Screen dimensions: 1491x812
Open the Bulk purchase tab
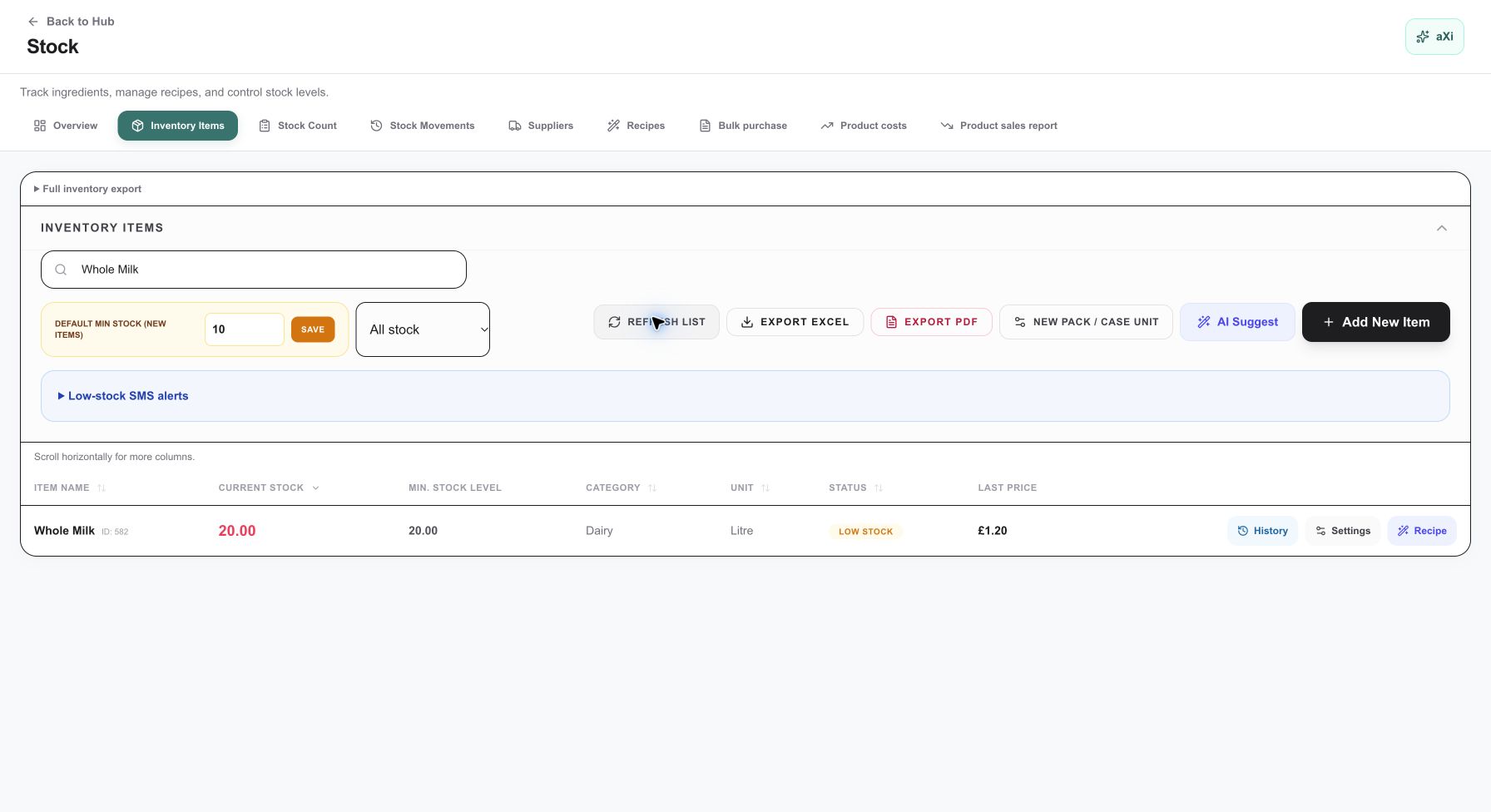743,126
